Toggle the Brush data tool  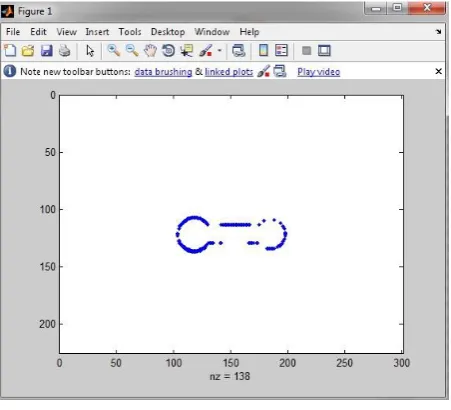[x=206, y=51]
